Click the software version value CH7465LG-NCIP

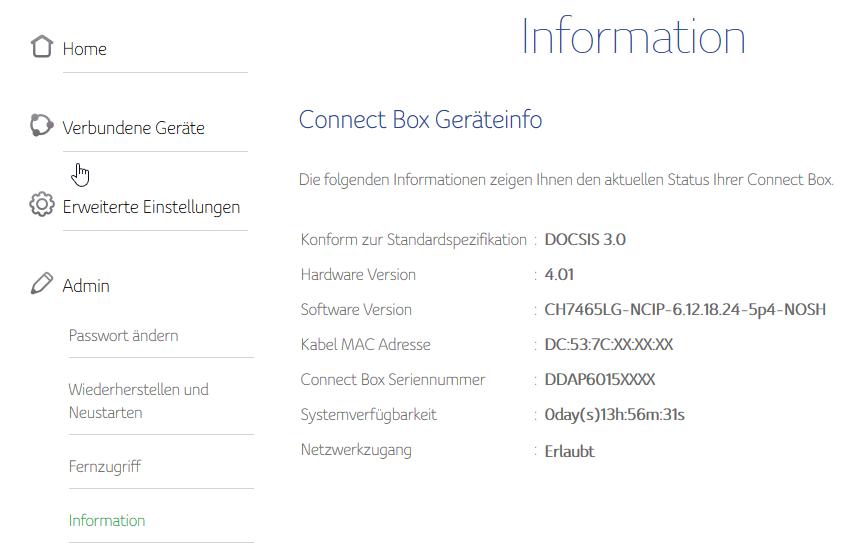(x=685, y=310)
